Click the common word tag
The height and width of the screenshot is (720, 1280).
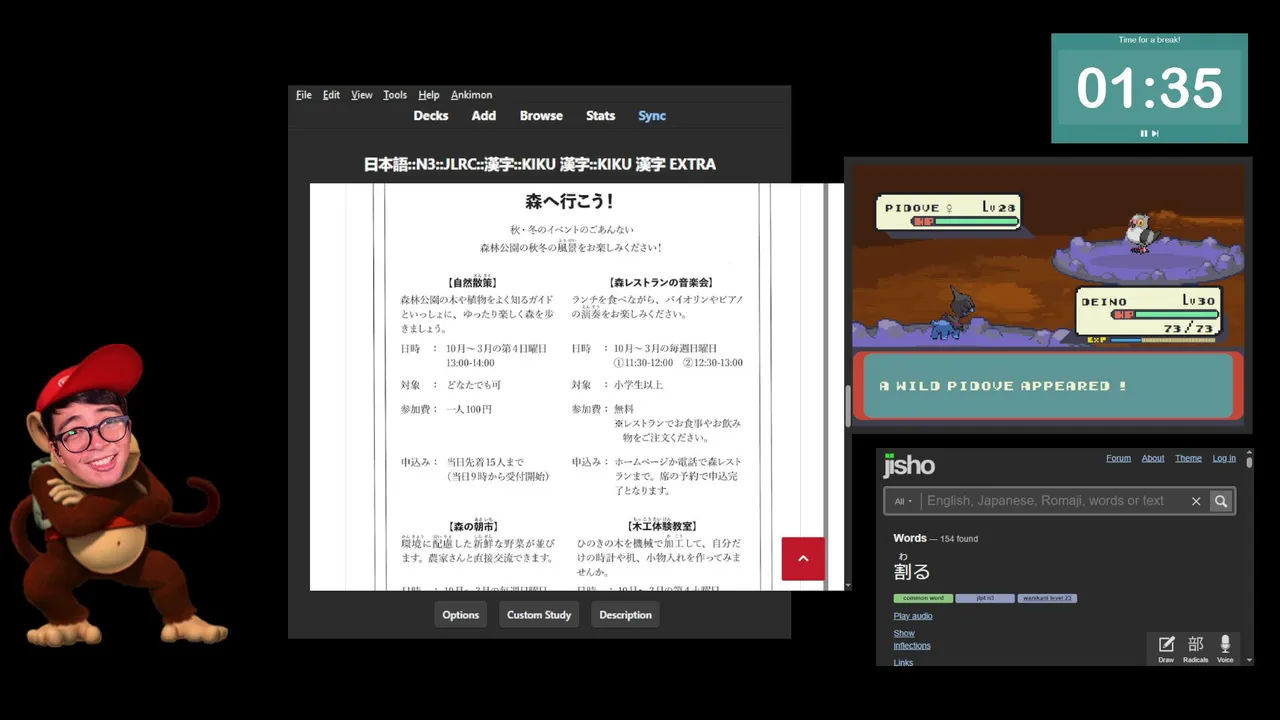[x=923, y=598]
